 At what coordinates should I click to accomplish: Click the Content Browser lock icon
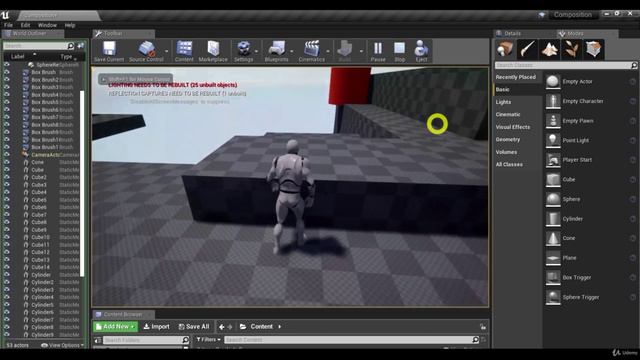(483, 327)
